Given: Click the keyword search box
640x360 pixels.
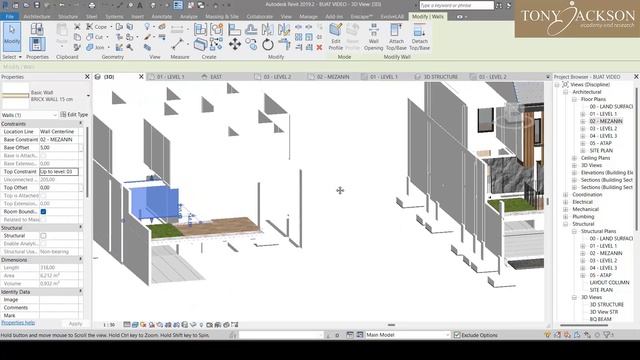Looking at the screenshot, I should tap(456, 5).
